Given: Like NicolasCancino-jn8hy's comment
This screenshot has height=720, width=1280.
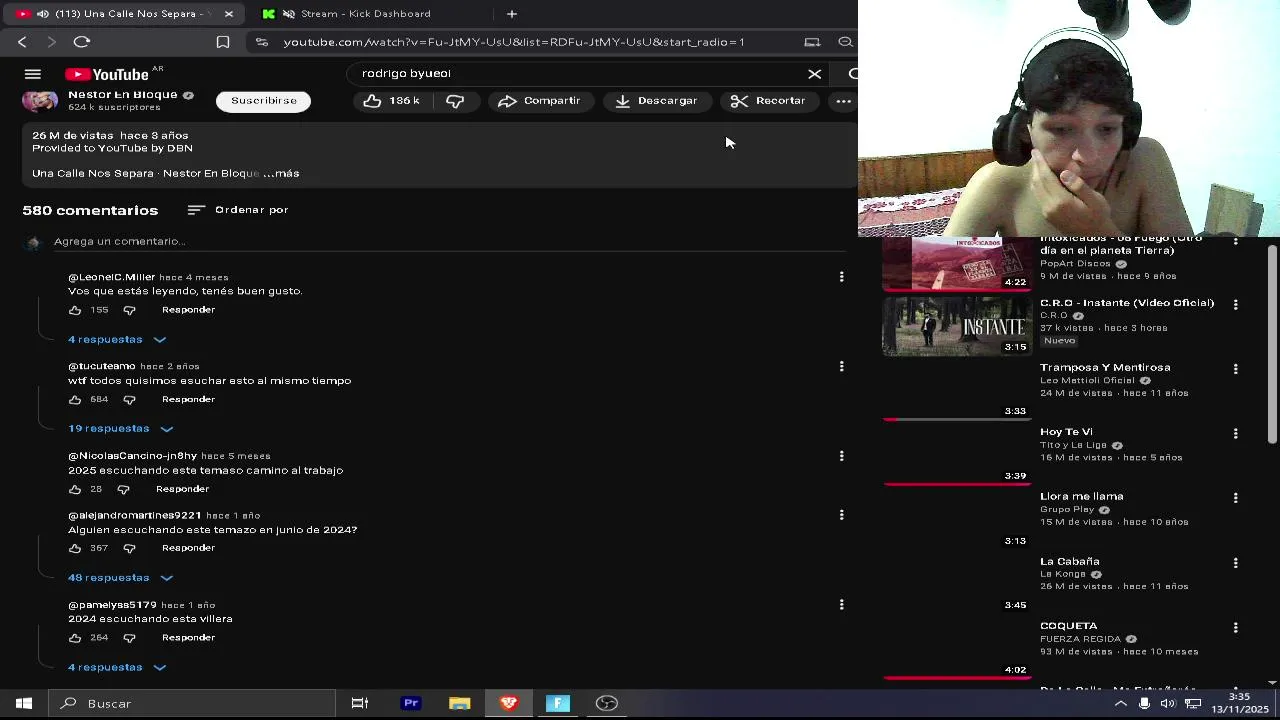Looking at the screenshot, I should (75, 489).
